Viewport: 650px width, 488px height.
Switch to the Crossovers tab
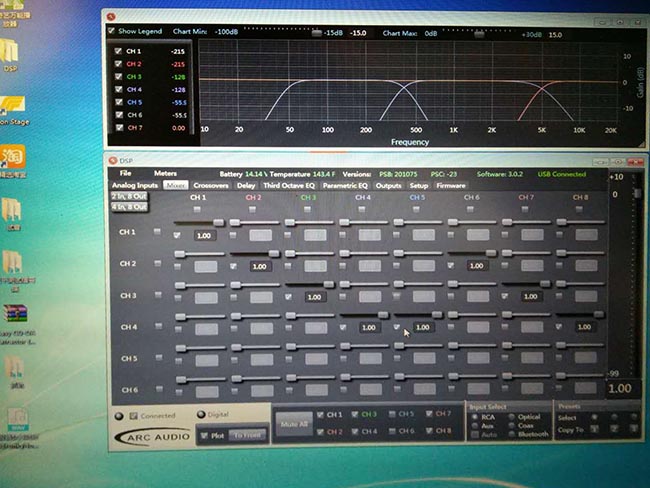210,185
